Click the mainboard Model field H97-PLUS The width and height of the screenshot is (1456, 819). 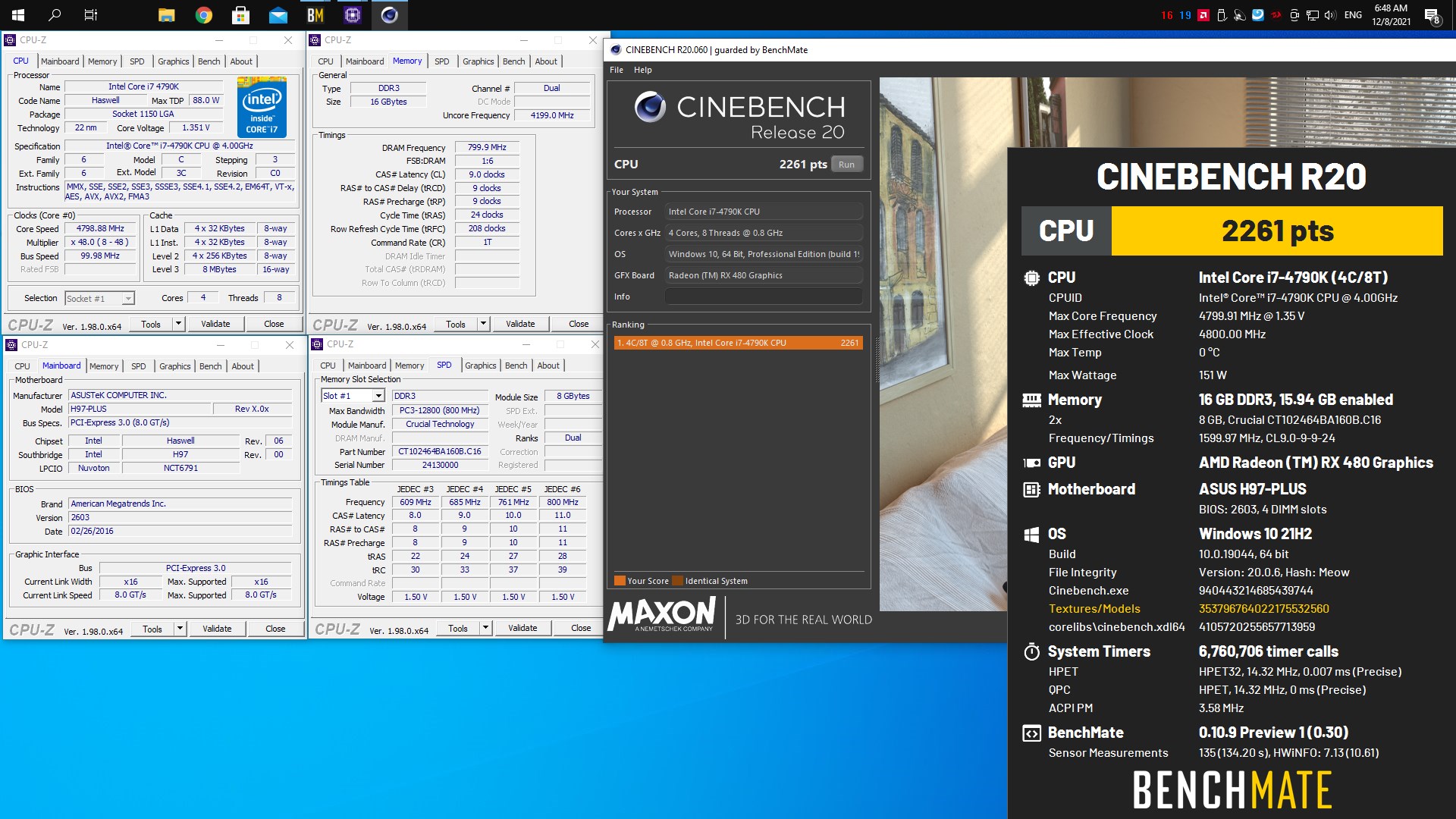click(140, 409)
